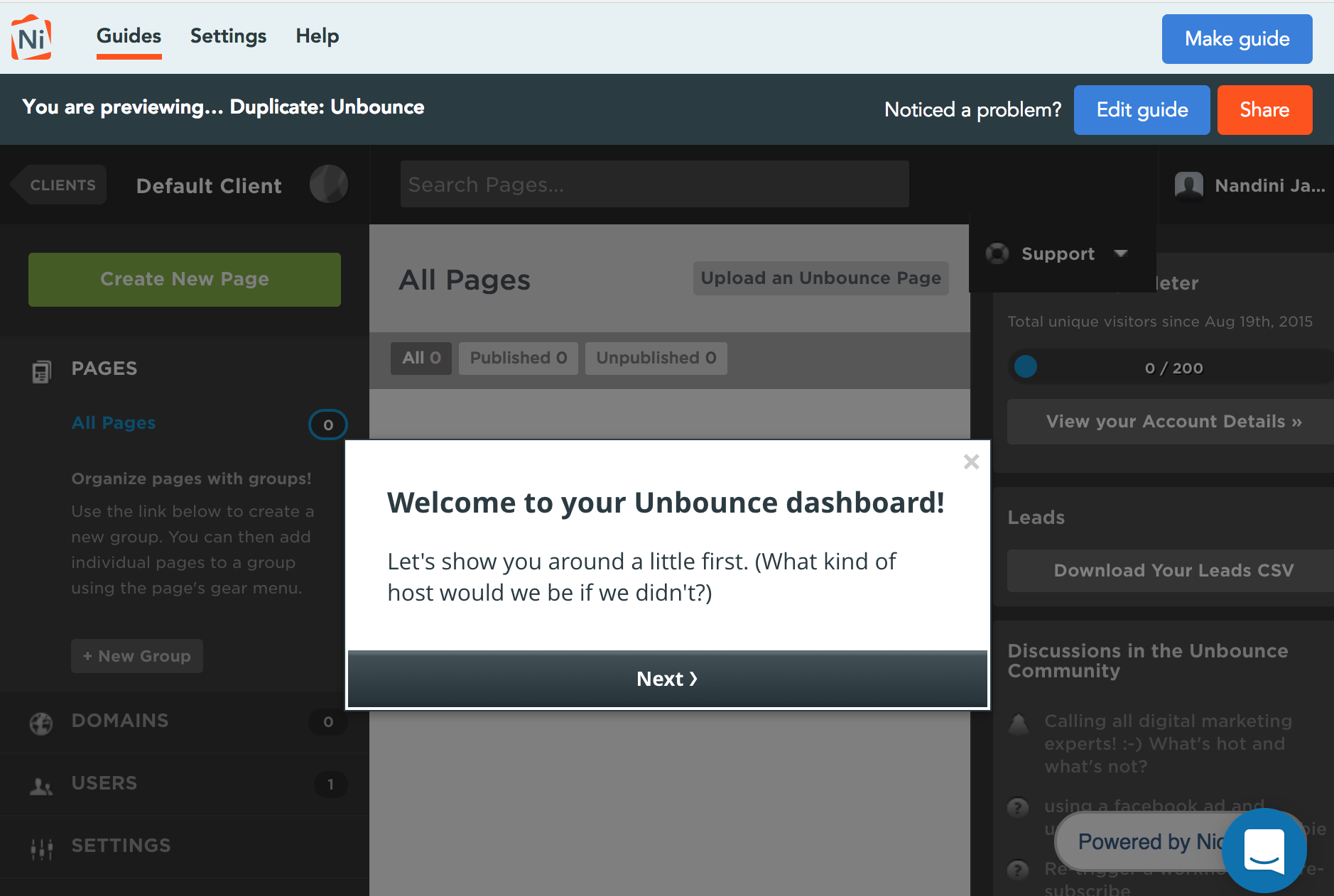Screen dimensions: 1334x896
Task: Click the Nickelled Ni logo icon
Action: tap(31, 37)
